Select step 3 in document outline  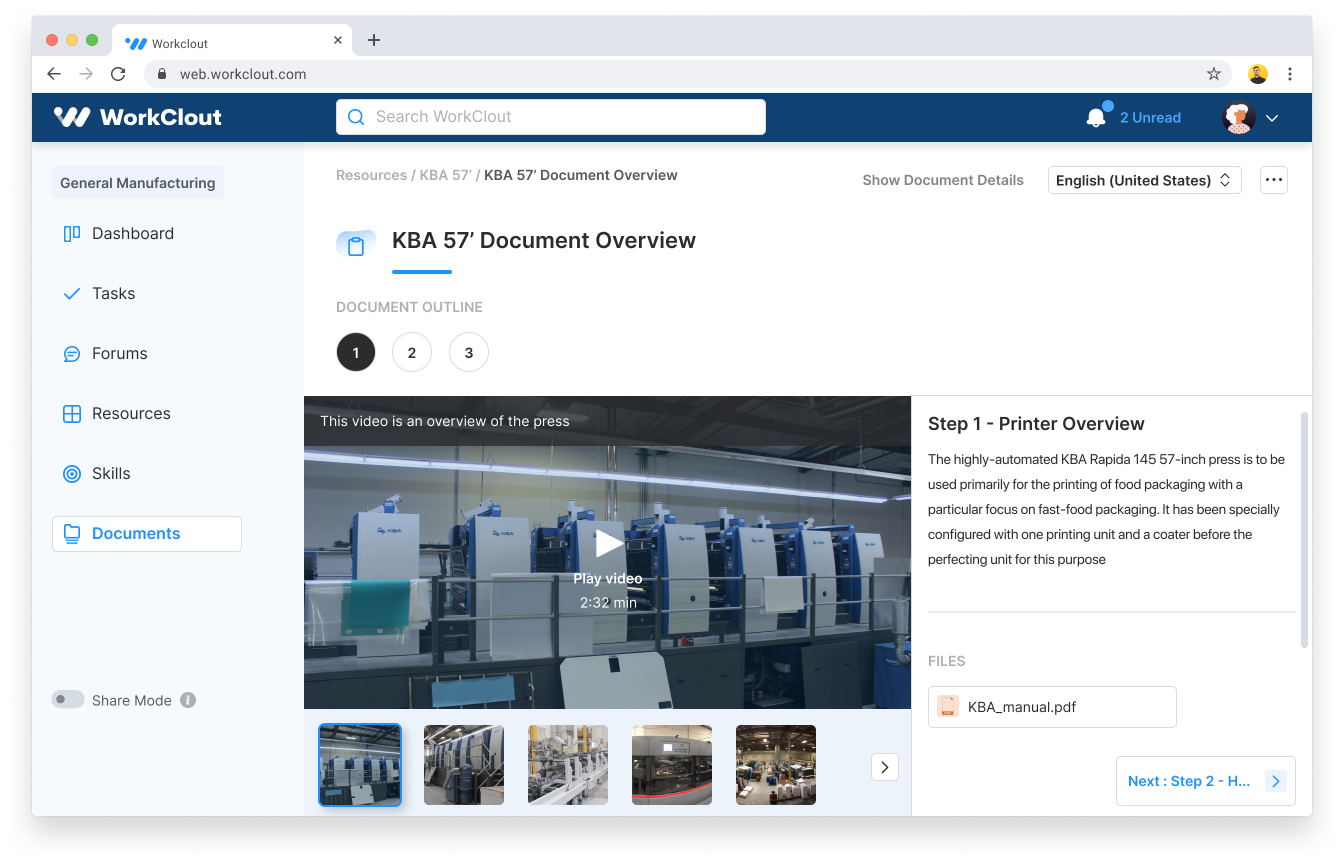pos(468,353)
